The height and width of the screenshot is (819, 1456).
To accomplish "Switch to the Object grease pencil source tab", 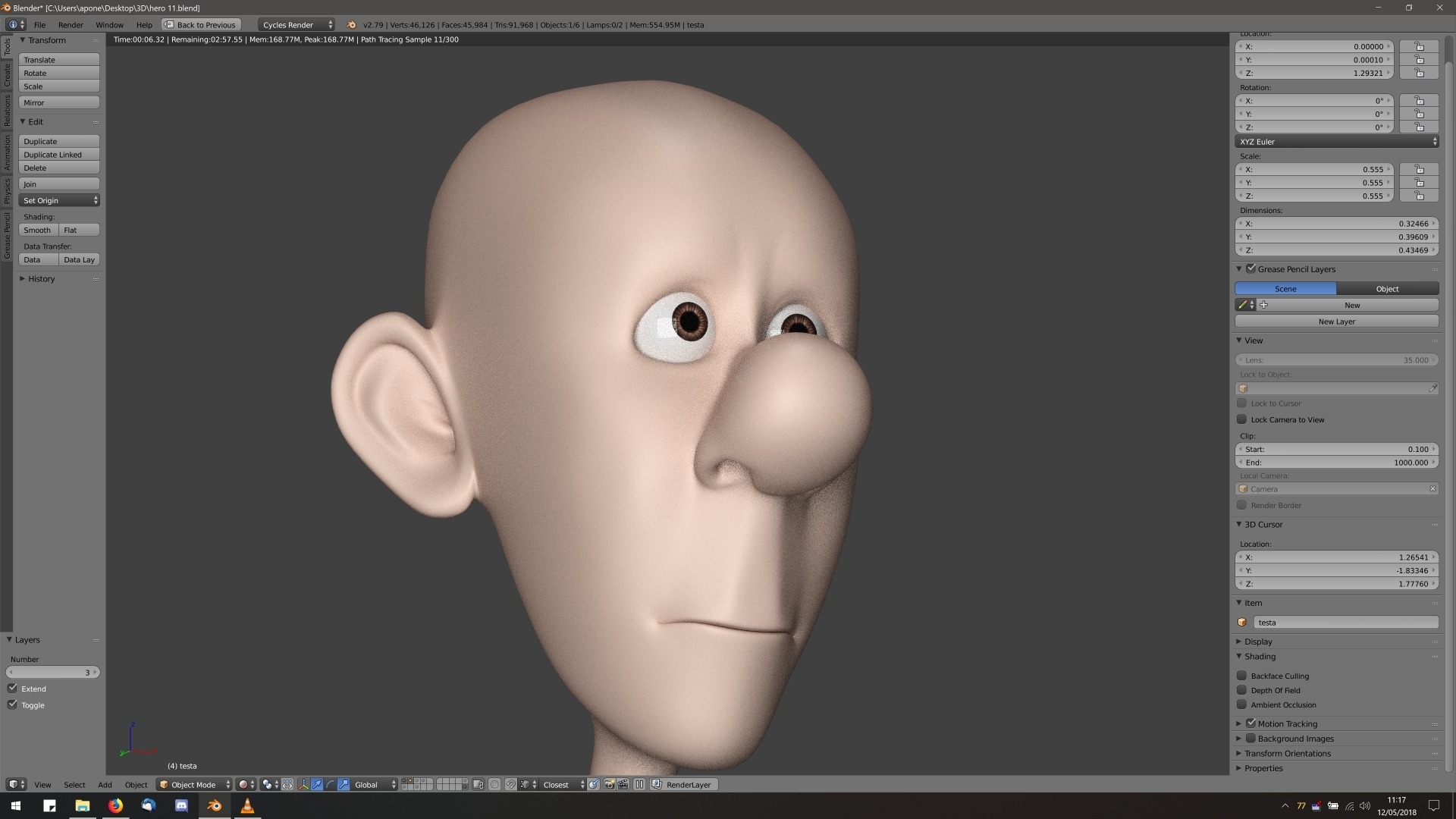I will click(x=1387, y=289).
